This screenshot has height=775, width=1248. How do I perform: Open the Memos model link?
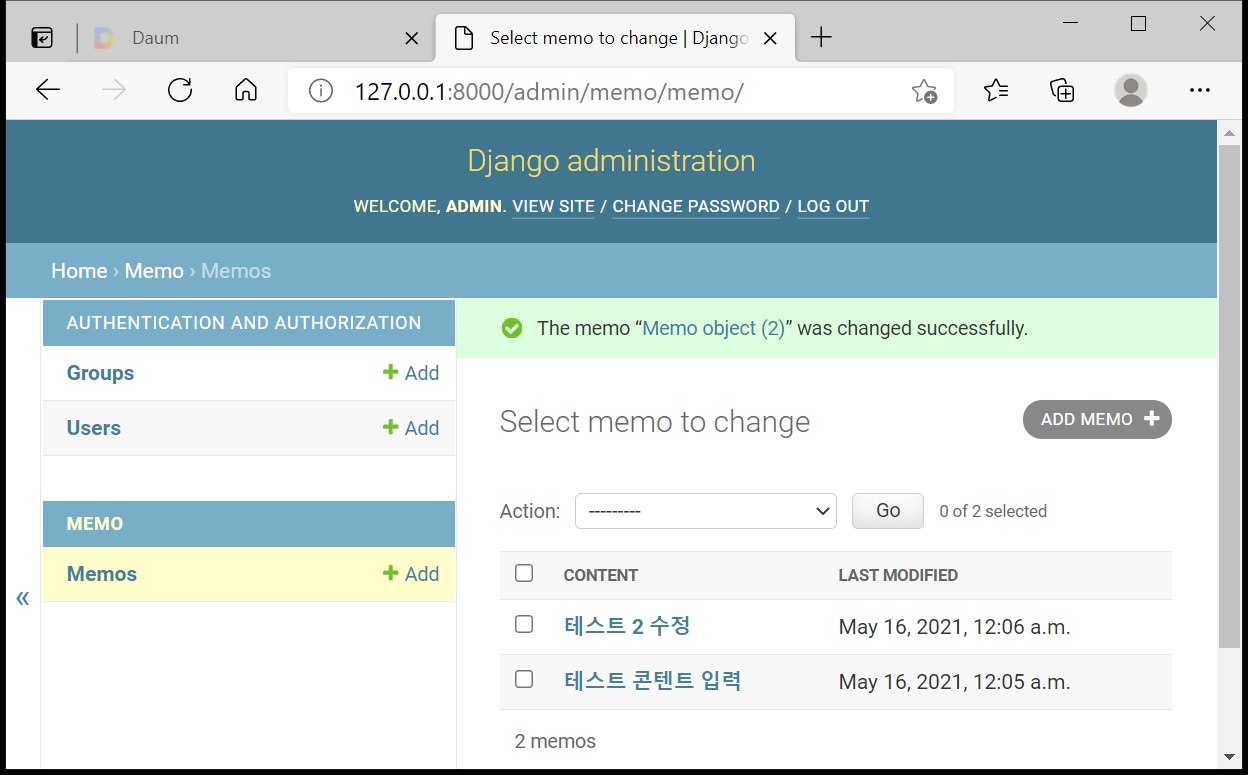click(x=102, y=574)
